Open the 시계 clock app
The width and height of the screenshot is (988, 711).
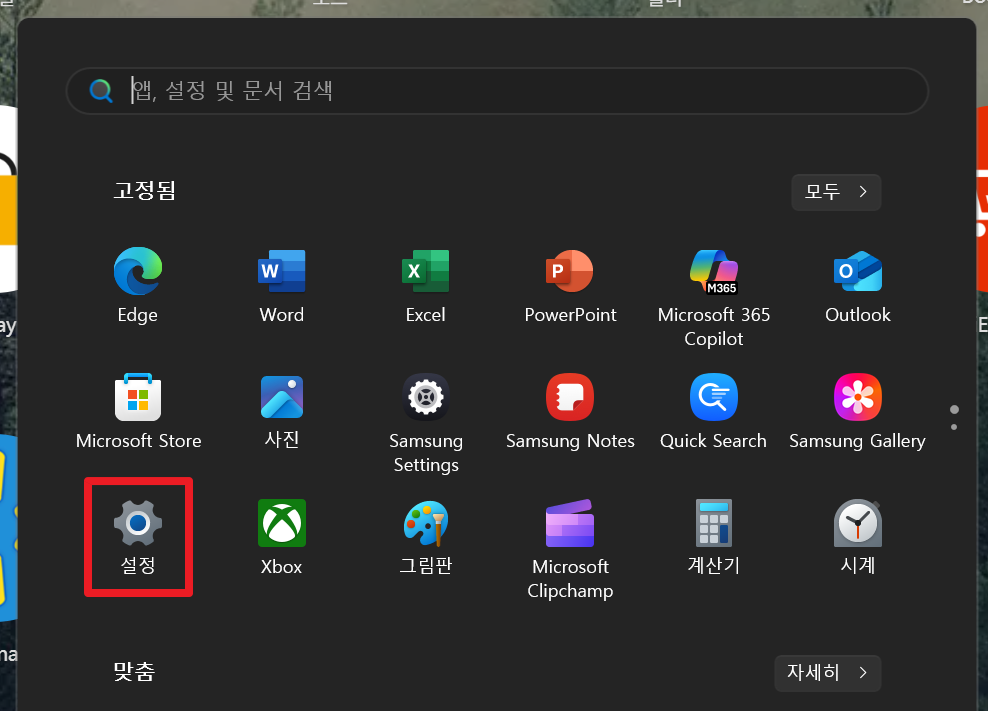(858, 537)
